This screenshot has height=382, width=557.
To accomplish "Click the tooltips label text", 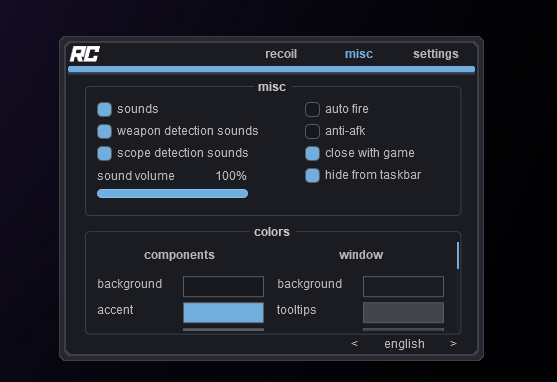I will pyautogui.click(x=297, y=310).
